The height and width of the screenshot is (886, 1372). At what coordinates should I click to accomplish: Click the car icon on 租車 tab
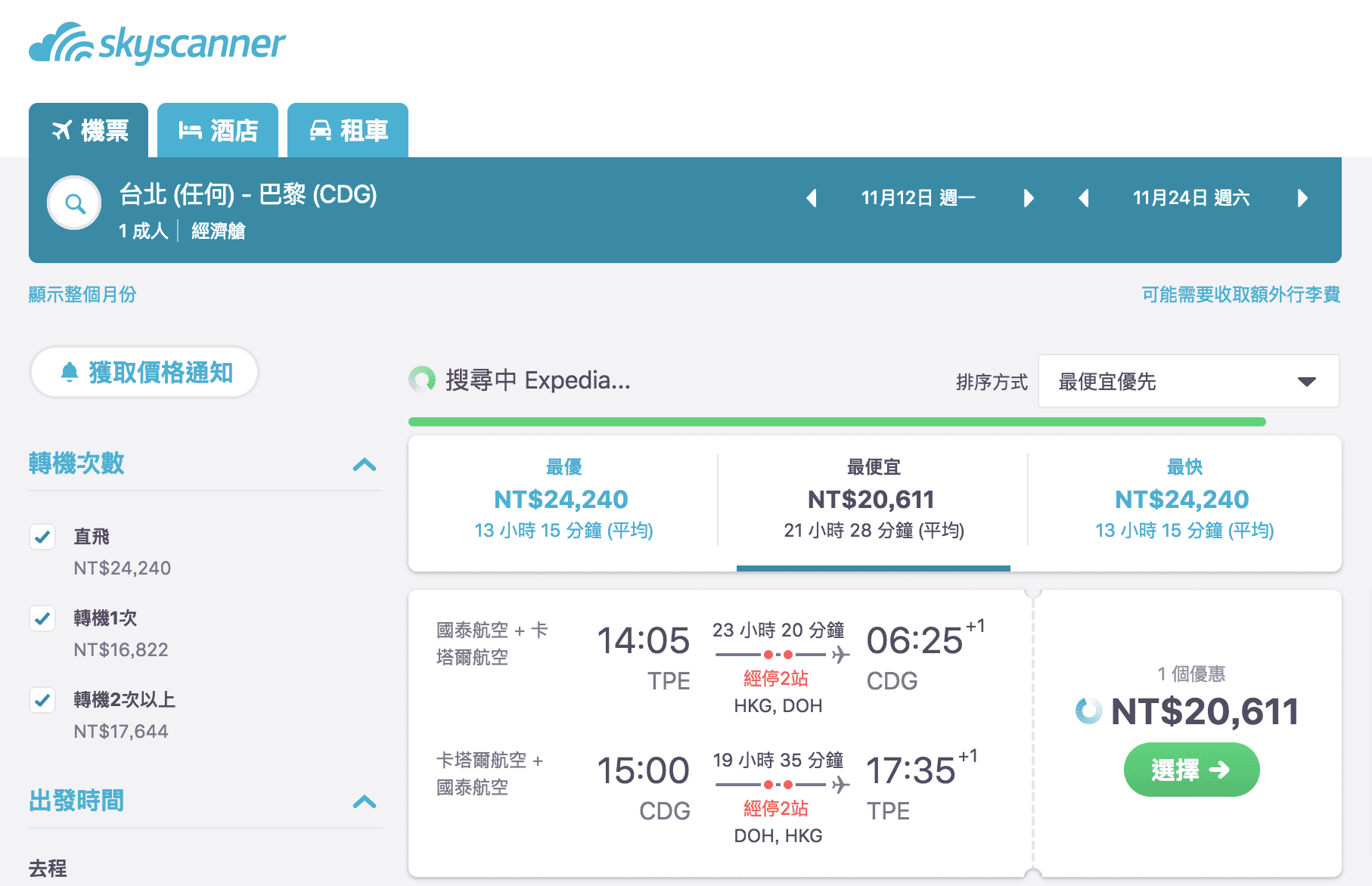pyautogui.click(x=321, y=130)
